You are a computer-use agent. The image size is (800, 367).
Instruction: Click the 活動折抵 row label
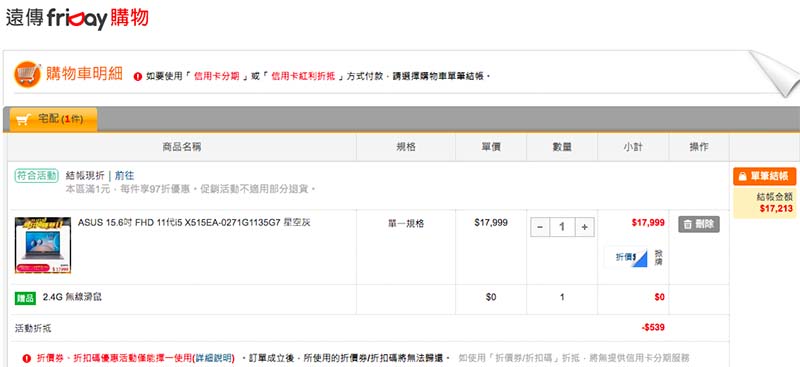click(33, 328)
